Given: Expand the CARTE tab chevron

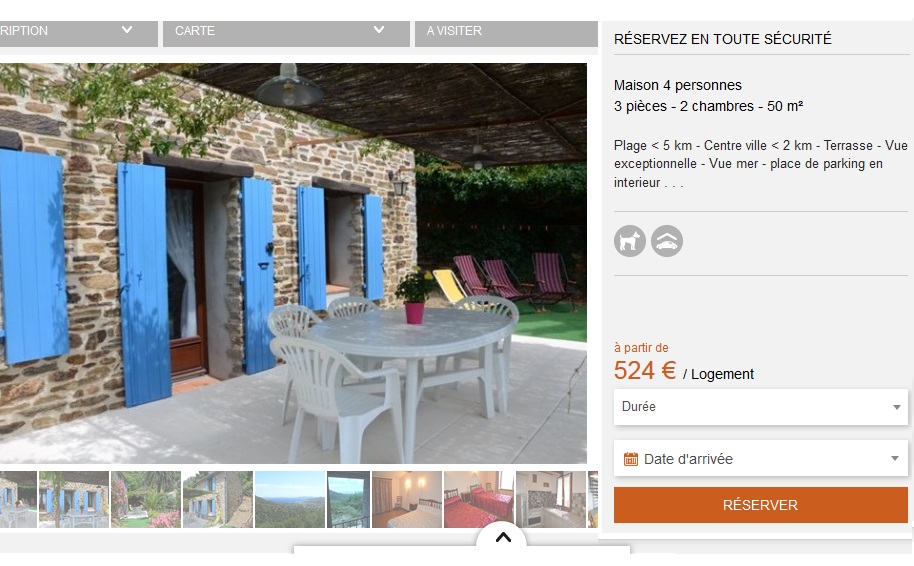Looking at the screenshot, I should (379, 30).
